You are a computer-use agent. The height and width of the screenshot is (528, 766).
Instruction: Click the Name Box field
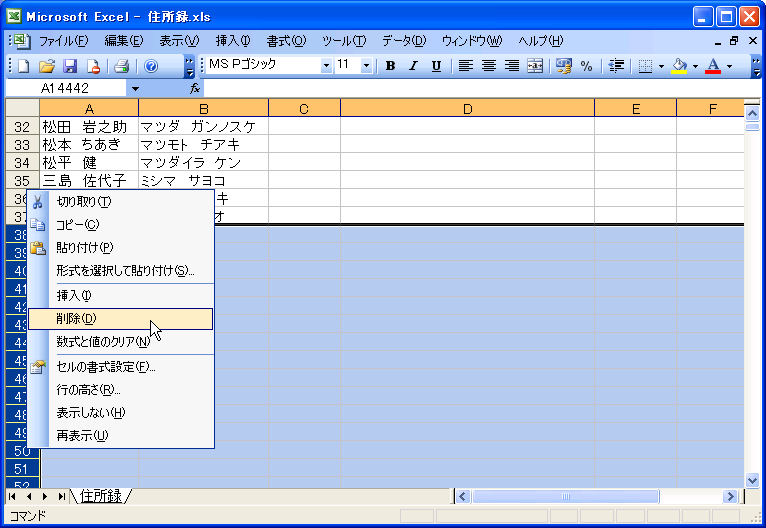click(x=66, y=88)
